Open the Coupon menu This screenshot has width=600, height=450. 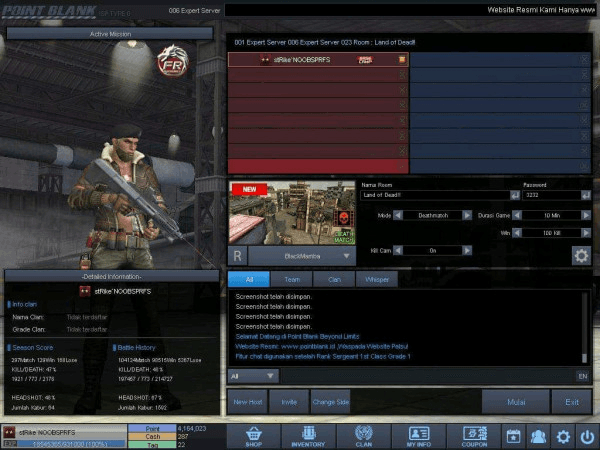pos(474,436)
